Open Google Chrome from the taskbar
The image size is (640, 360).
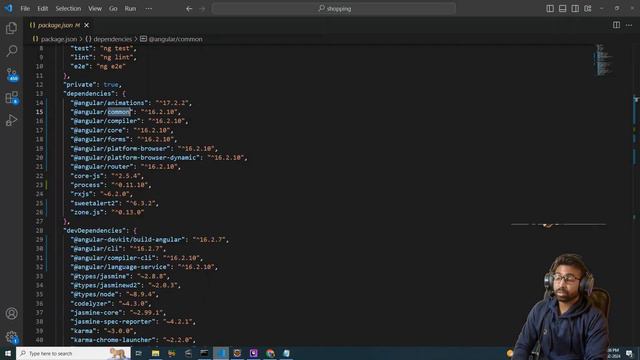(270, 353)
